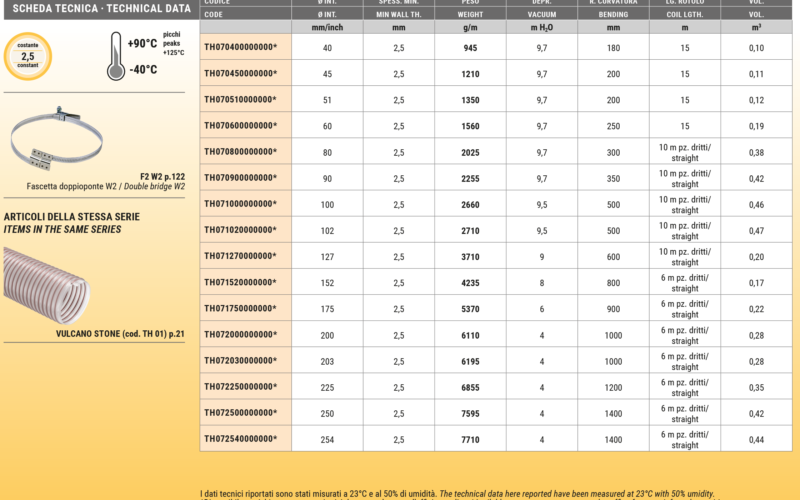Select product code TH072540000000*
Viewport: 800px width, 500px height.
[240, 438]
